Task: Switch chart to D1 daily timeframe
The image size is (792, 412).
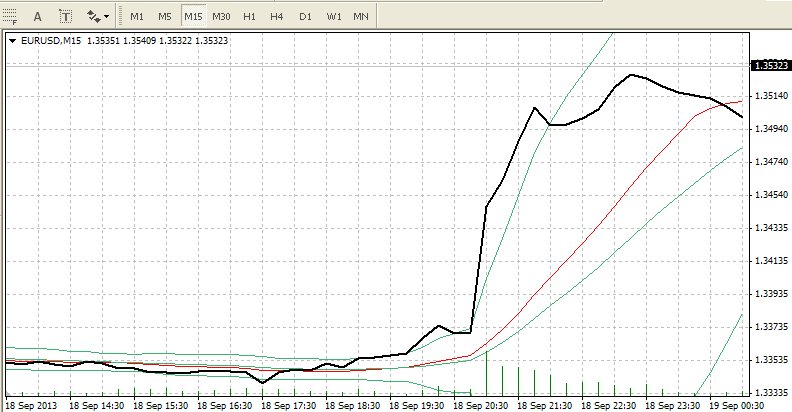Action: coord(305,17)
